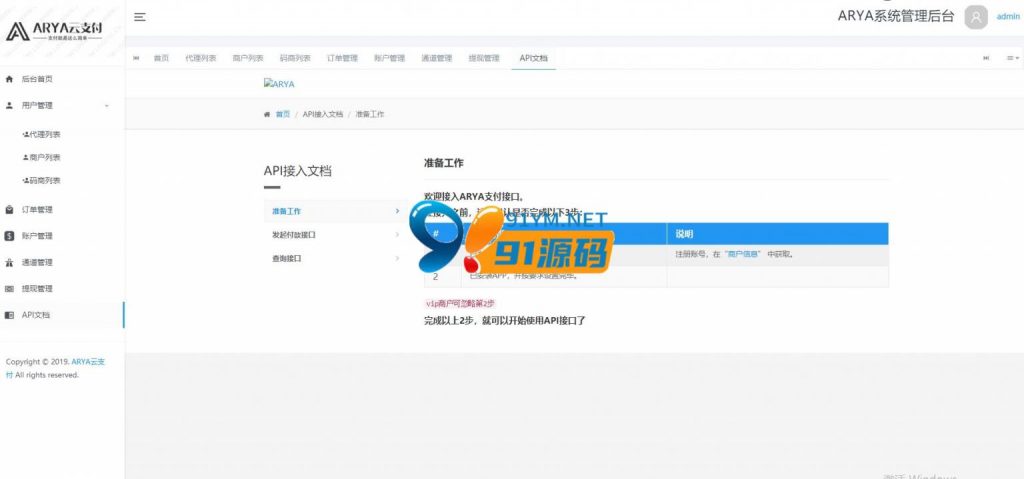Click the person icon beside 用户管理
This screenshot has width=1024, height=479.
point(9,105)
